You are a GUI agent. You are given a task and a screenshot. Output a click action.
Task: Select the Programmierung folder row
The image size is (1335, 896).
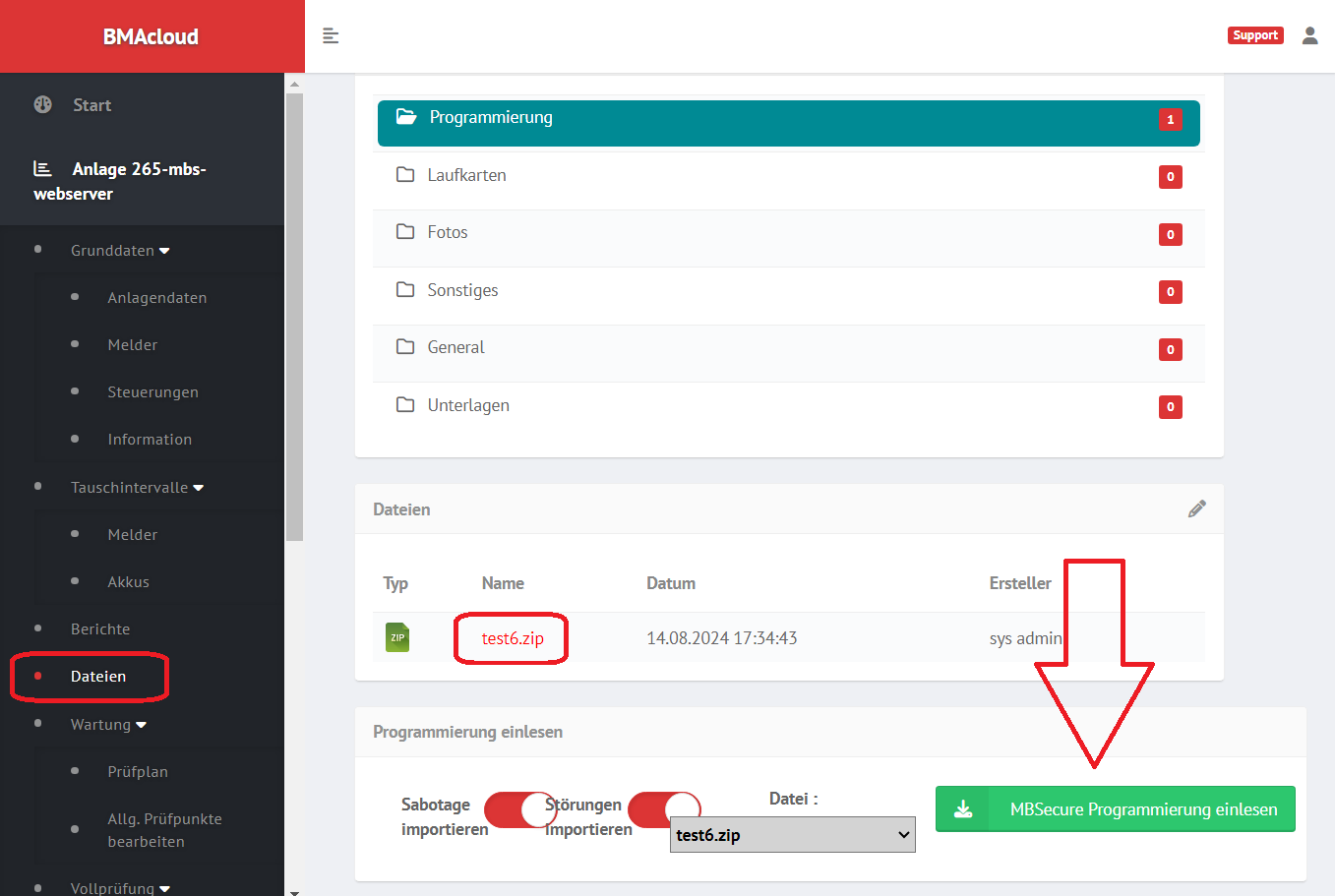(x=789, y=123)
